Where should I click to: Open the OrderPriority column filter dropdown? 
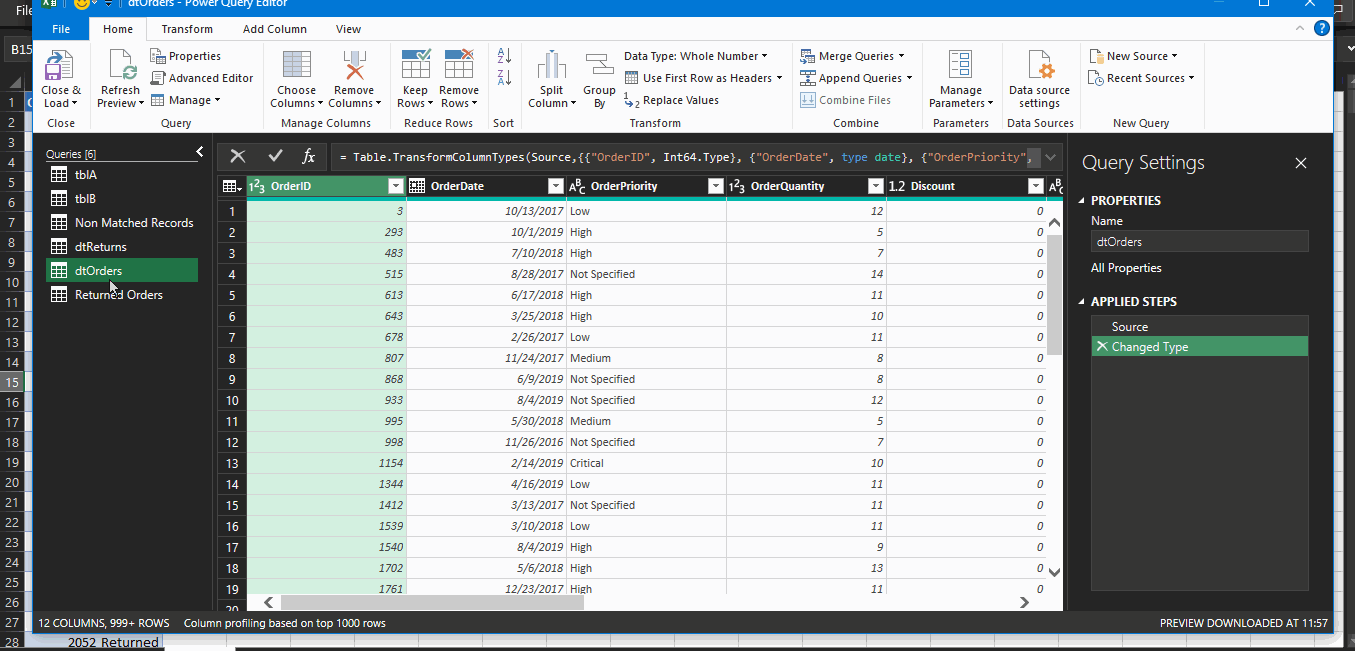click(715, 186)
